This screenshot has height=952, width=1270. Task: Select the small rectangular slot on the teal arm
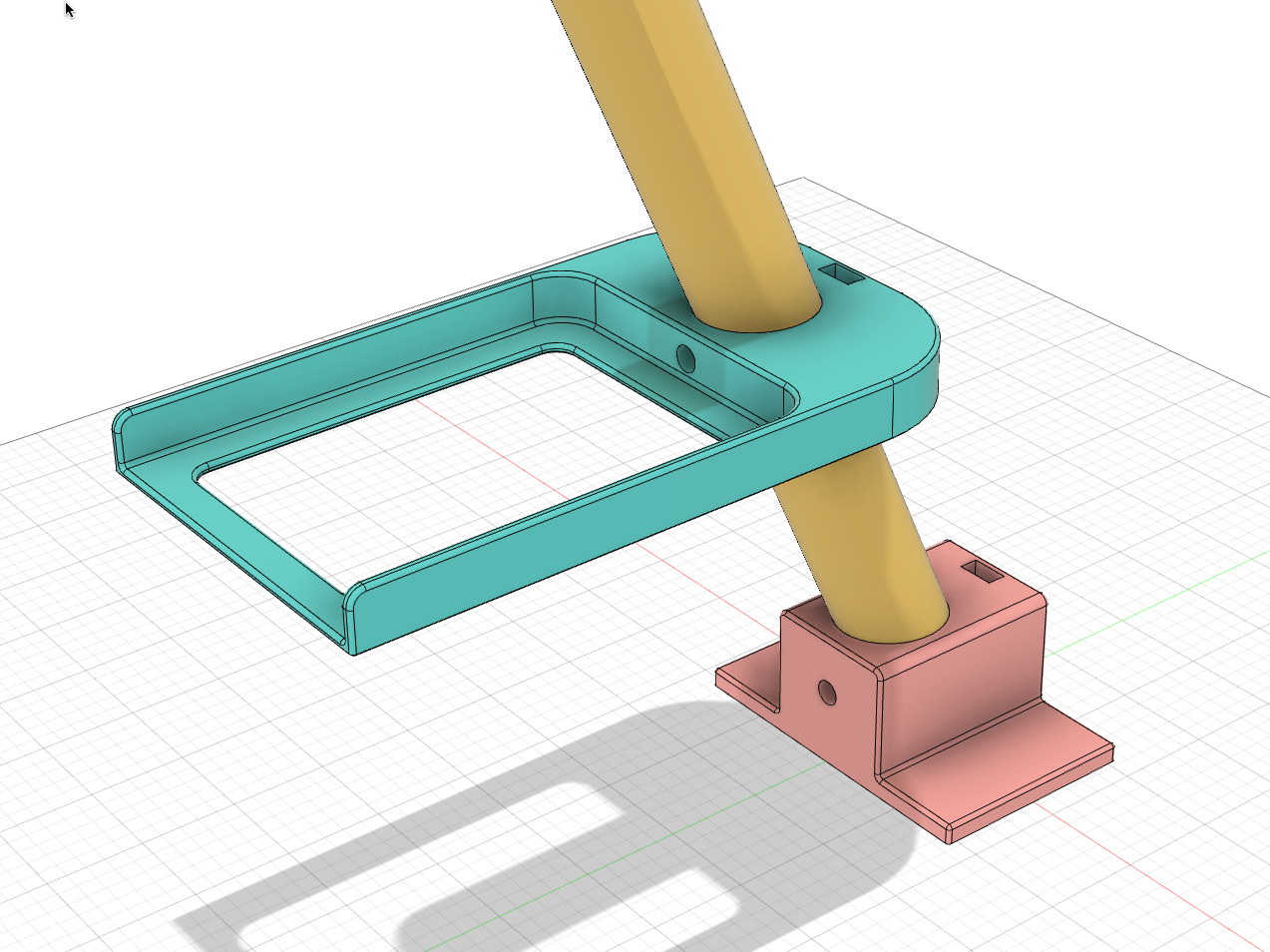tap(841, 275)
